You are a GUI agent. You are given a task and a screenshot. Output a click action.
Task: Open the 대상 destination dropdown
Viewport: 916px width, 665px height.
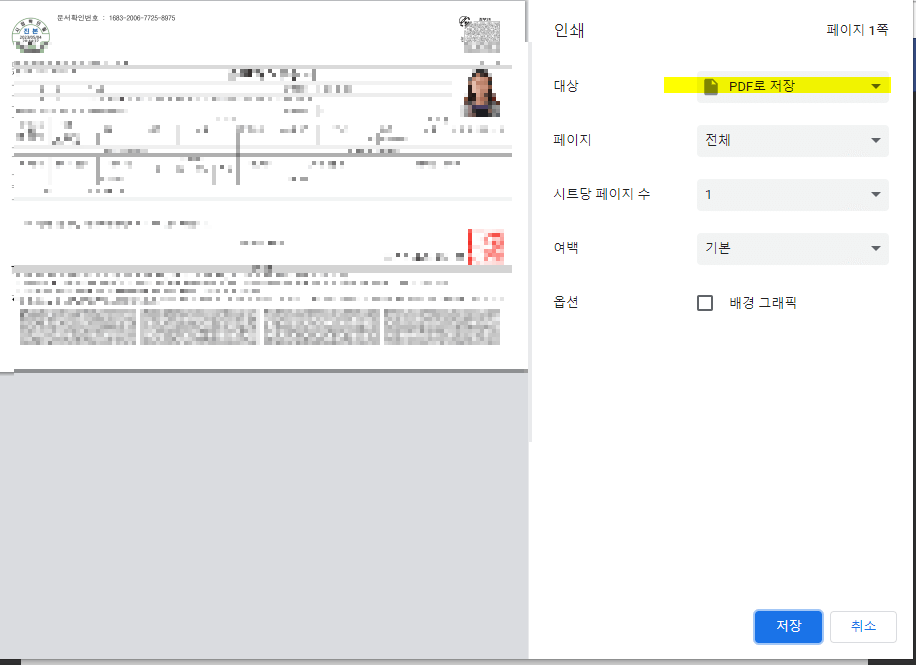pos(793,86)
